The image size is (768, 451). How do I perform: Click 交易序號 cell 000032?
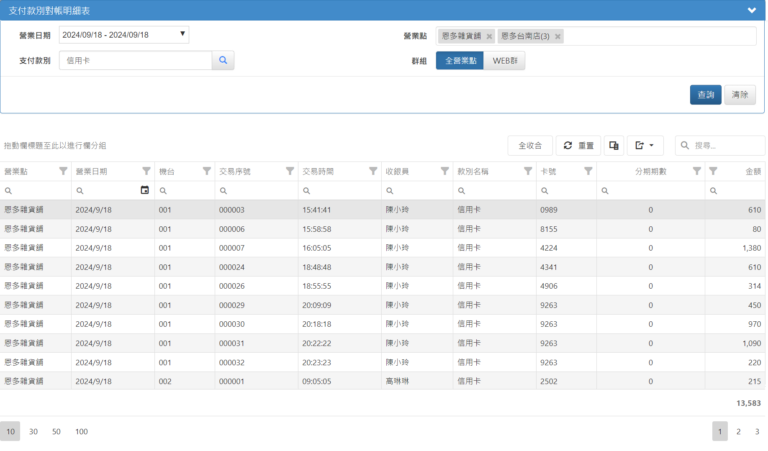click(232, 362)
